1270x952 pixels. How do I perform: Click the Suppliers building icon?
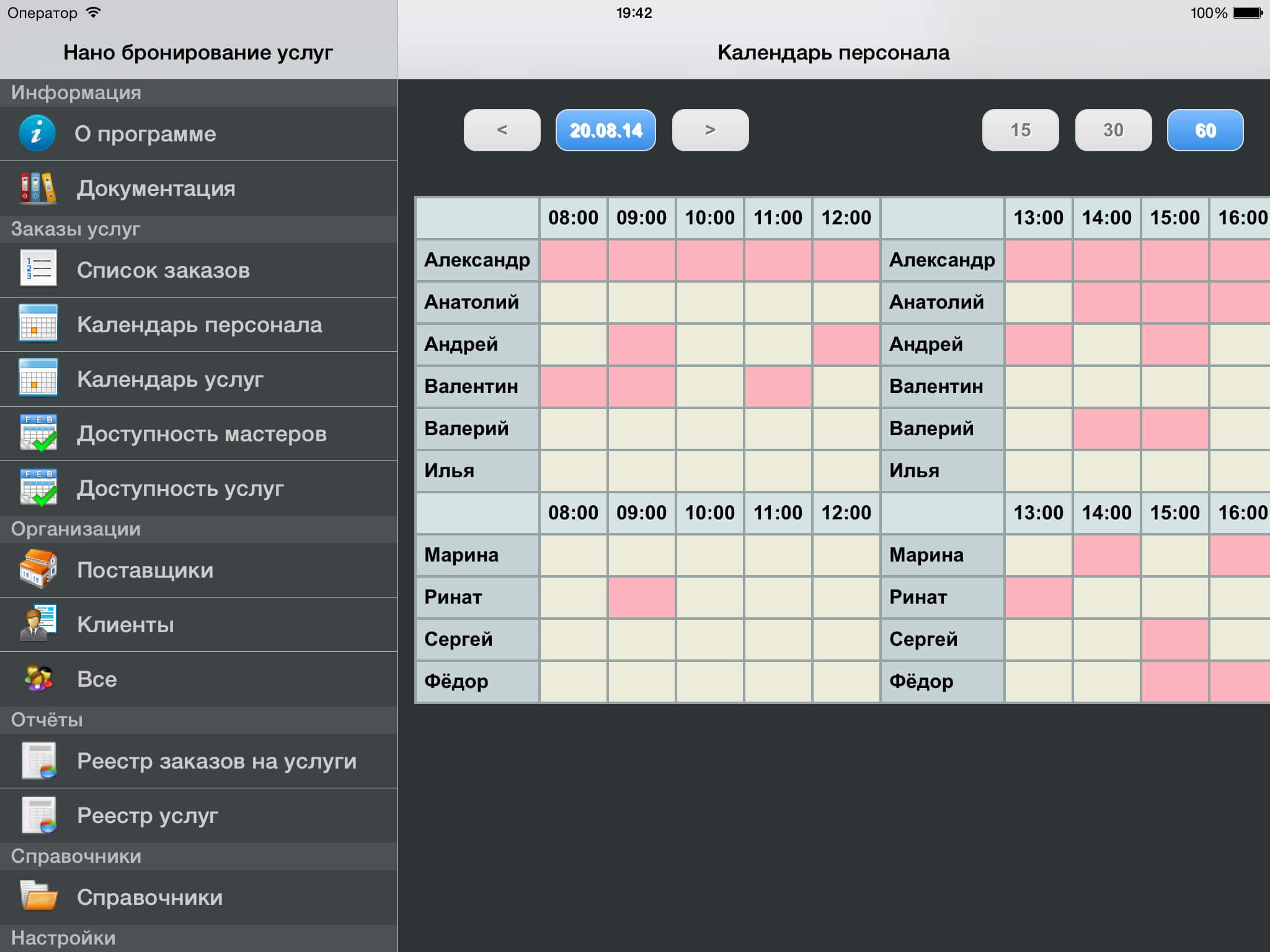[x=38, y=569]
